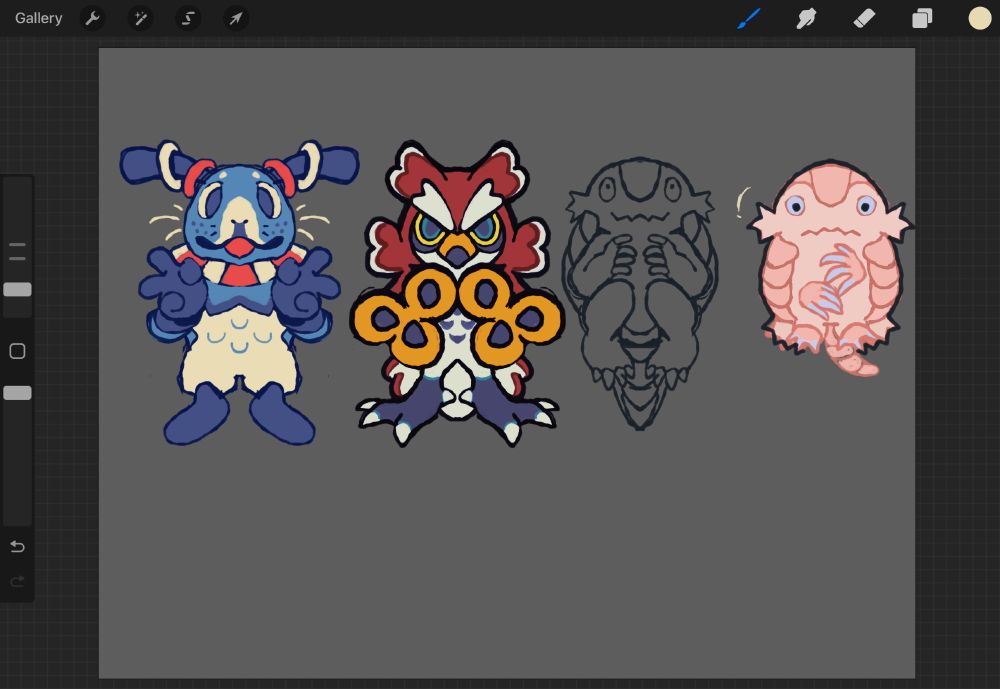Open the Layers panel
This screenshot has width=1000, height=689.
point(922,19)
